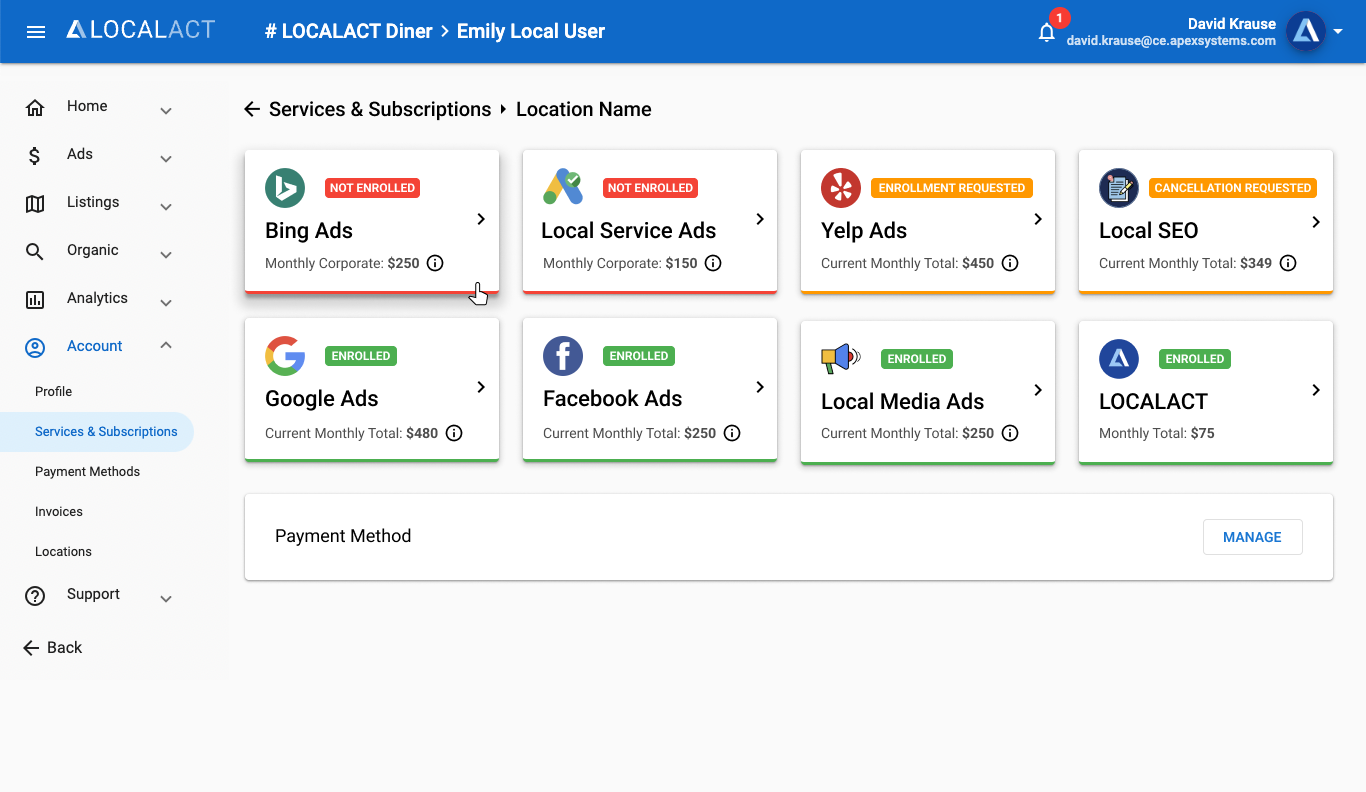Click the Organic search icon

[35, 251]
